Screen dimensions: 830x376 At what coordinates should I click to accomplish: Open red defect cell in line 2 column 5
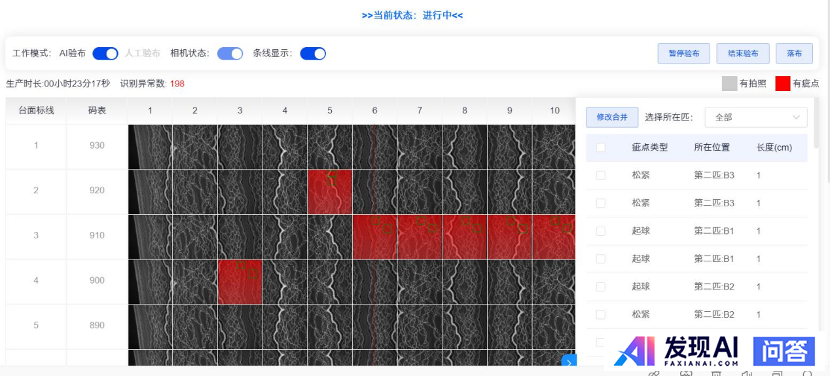[330, 192]
